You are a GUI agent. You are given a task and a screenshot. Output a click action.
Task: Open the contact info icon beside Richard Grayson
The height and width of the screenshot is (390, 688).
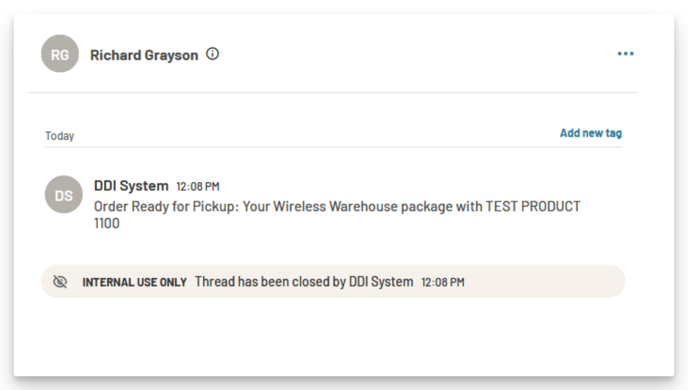coord(212,54)
